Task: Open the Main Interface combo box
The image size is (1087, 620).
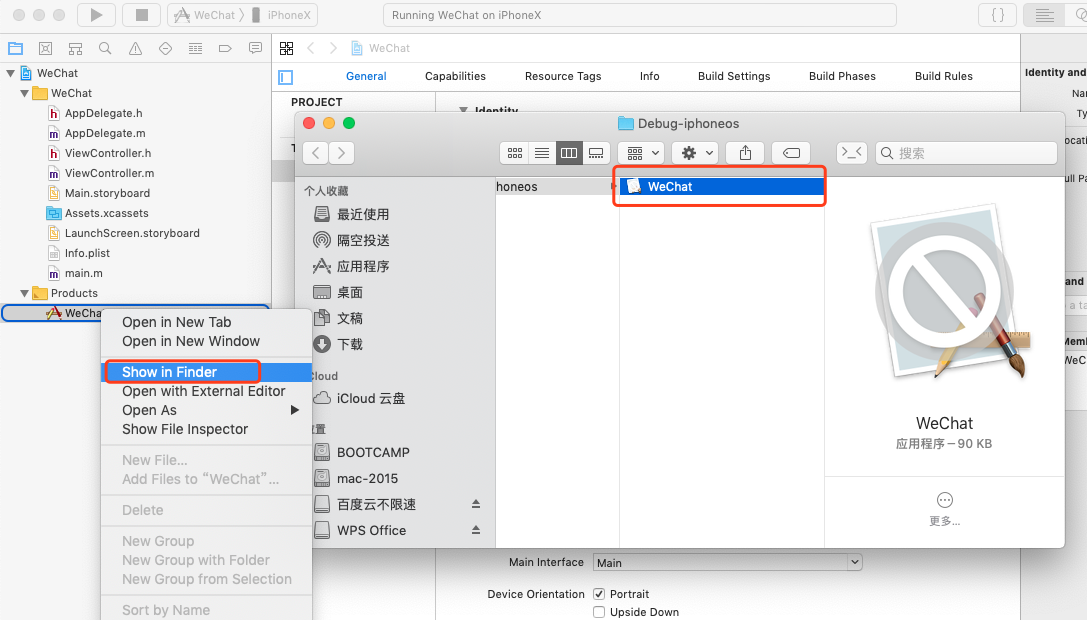Action: click(728, 562)
